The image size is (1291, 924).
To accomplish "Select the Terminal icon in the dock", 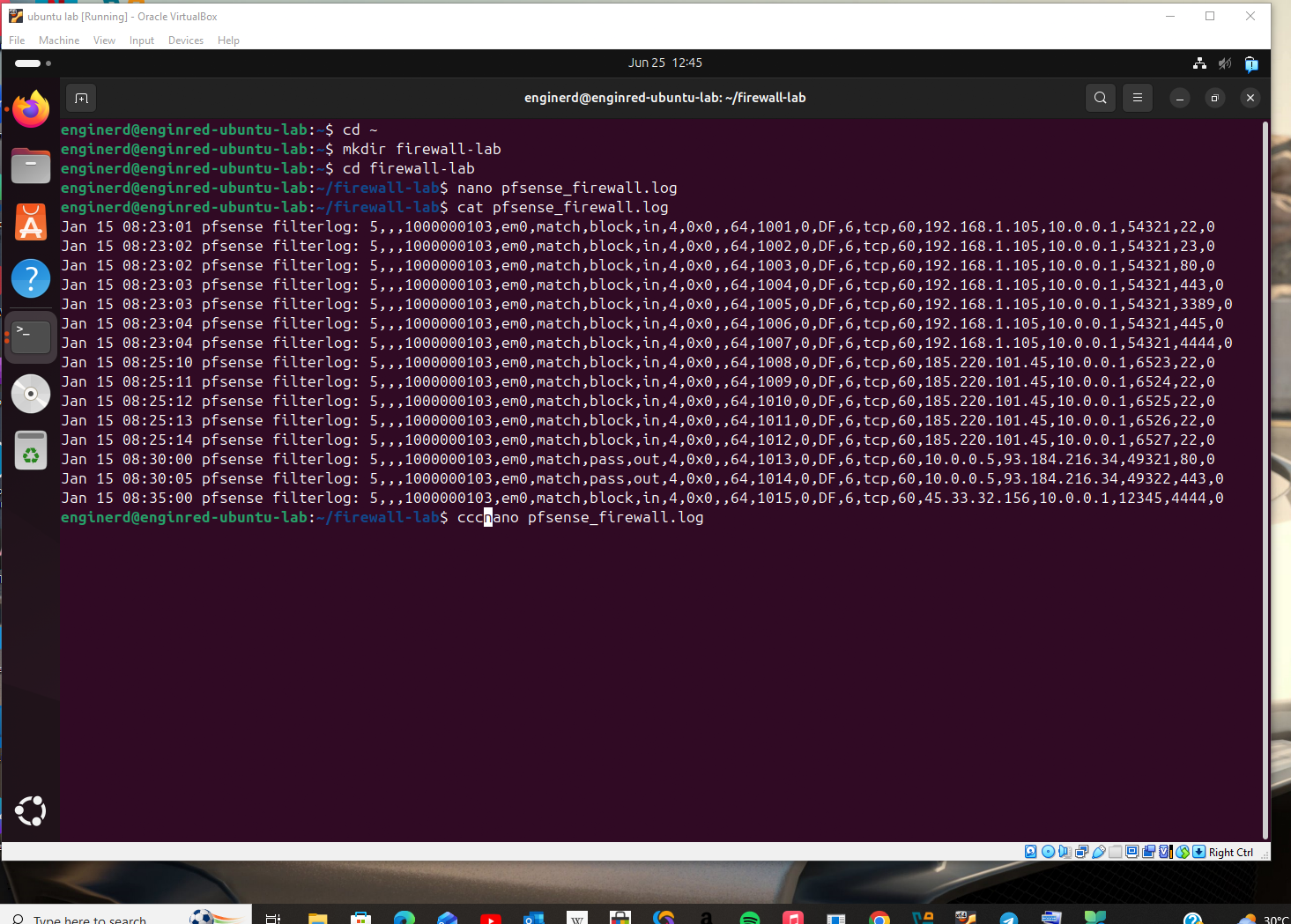I will (31, 336).
